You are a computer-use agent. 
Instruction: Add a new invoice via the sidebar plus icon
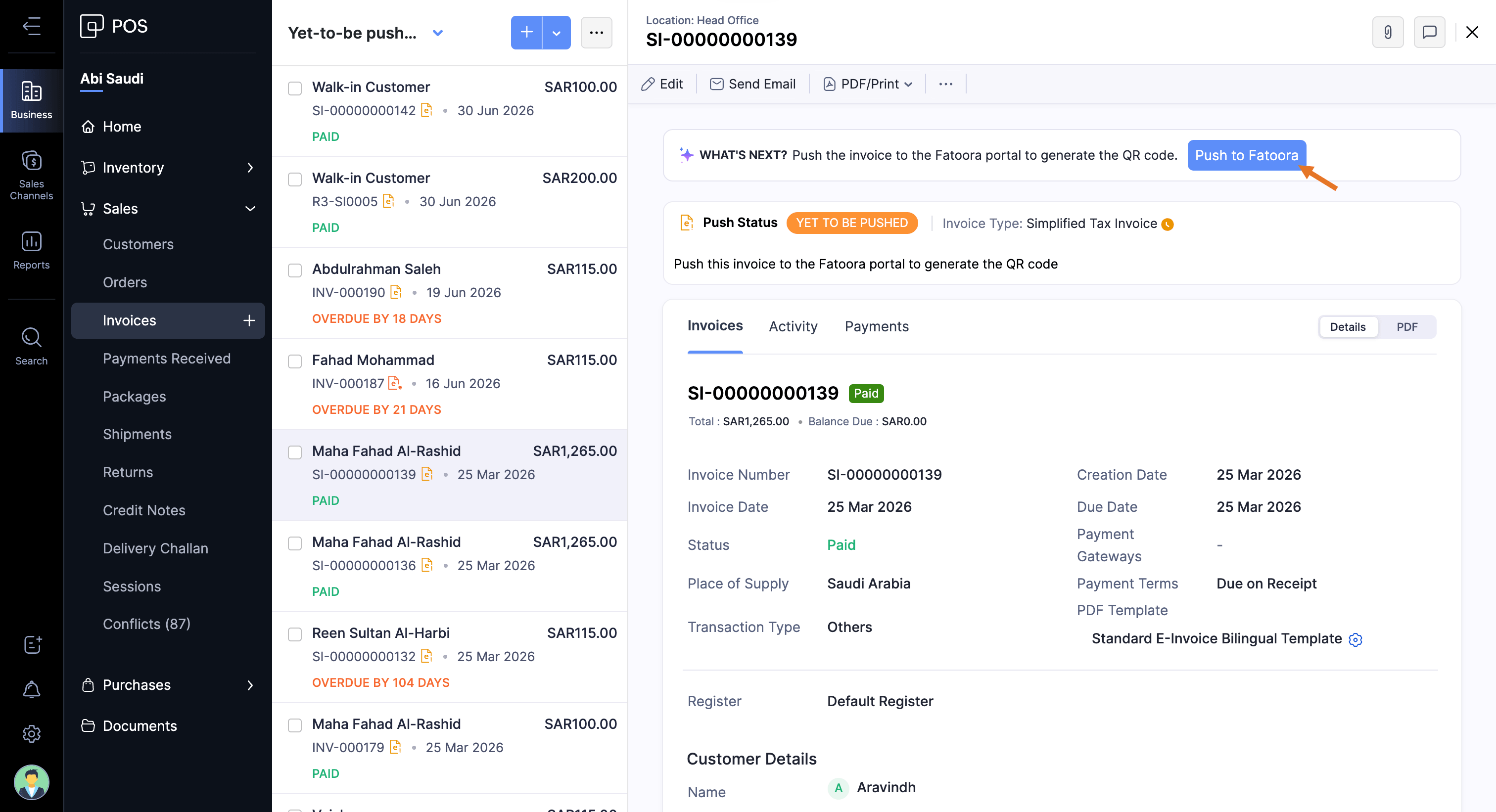pyautogui.click(x=249, y=320)
